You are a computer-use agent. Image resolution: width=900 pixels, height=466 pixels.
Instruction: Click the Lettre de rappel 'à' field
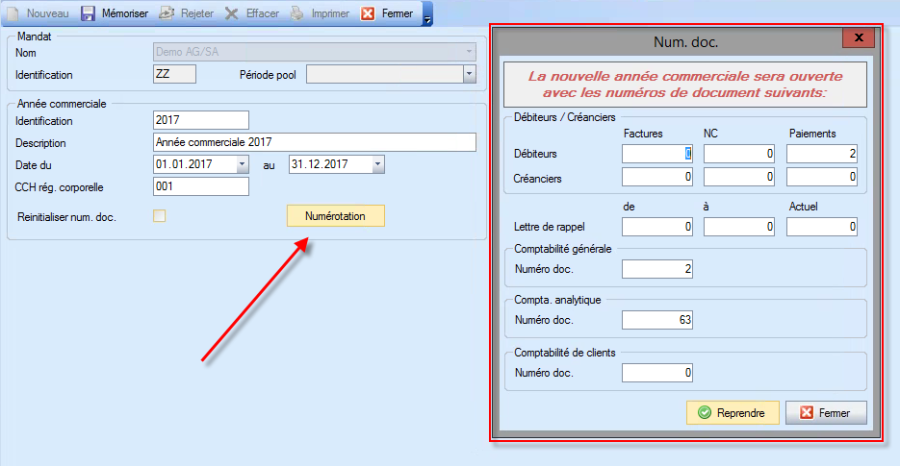(x=739, y=227)
